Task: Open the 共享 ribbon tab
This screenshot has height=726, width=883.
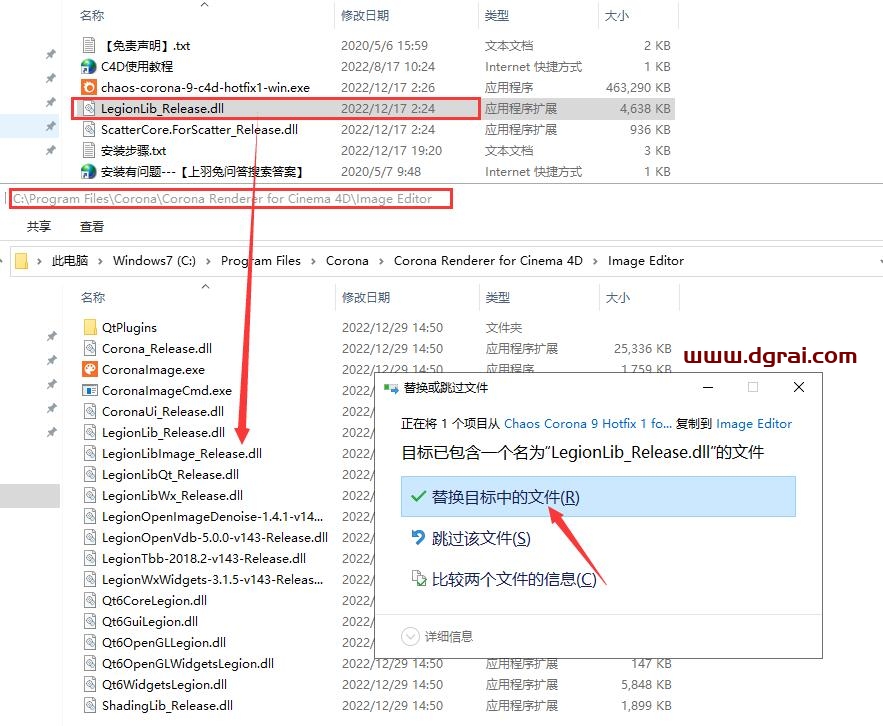Action: pyautogui.click(x=39, y=227)
